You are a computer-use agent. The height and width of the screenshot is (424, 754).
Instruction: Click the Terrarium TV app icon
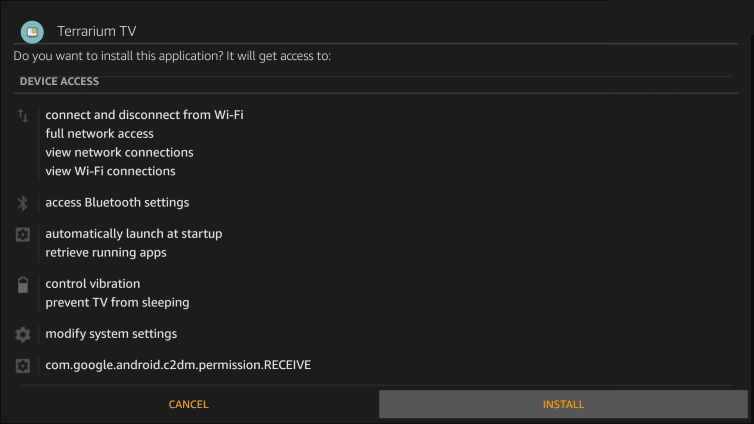32,32
